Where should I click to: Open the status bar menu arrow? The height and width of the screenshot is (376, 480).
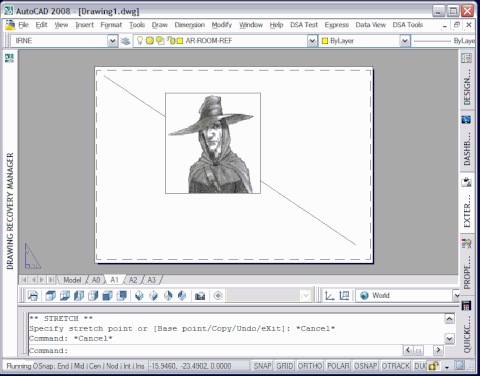click(x=447, y=367)
